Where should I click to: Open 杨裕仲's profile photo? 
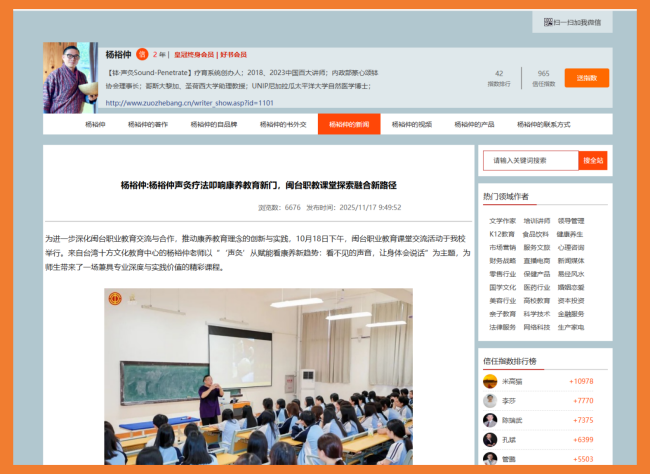click(x=71, y=77)
